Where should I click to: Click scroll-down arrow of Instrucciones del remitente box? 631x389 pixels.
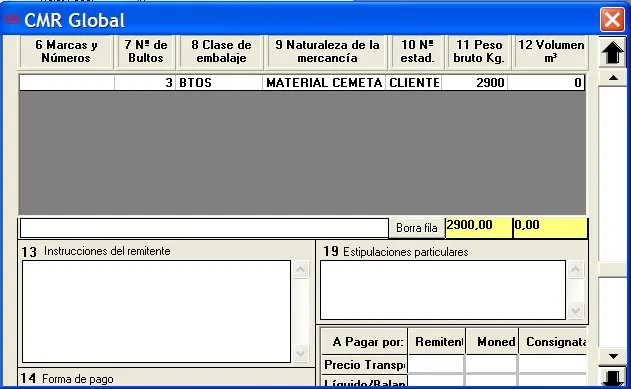point(301,353)
